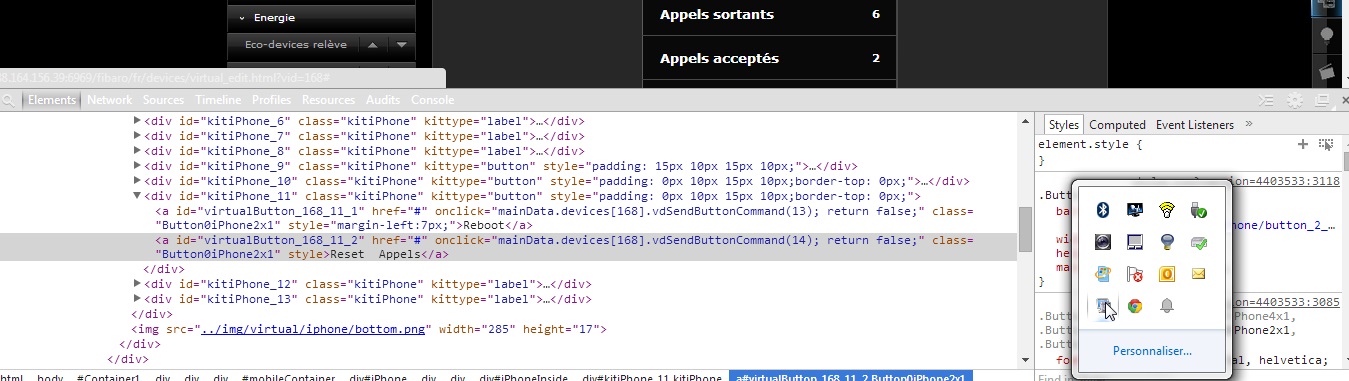
Task: Click the Outlook tray icon
Action: tap(1166, 274)
